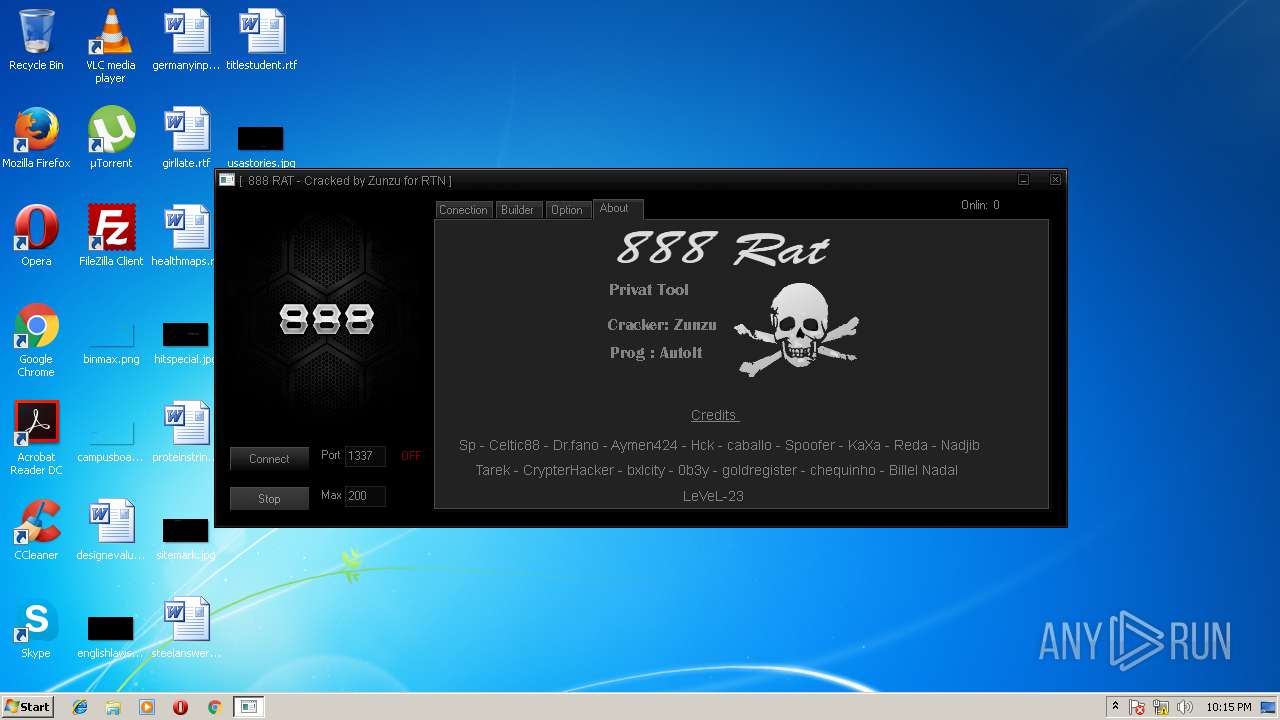Open Internet Explorer from taskbar
The width and height of the screenshot is (1280, 720).
80,707
